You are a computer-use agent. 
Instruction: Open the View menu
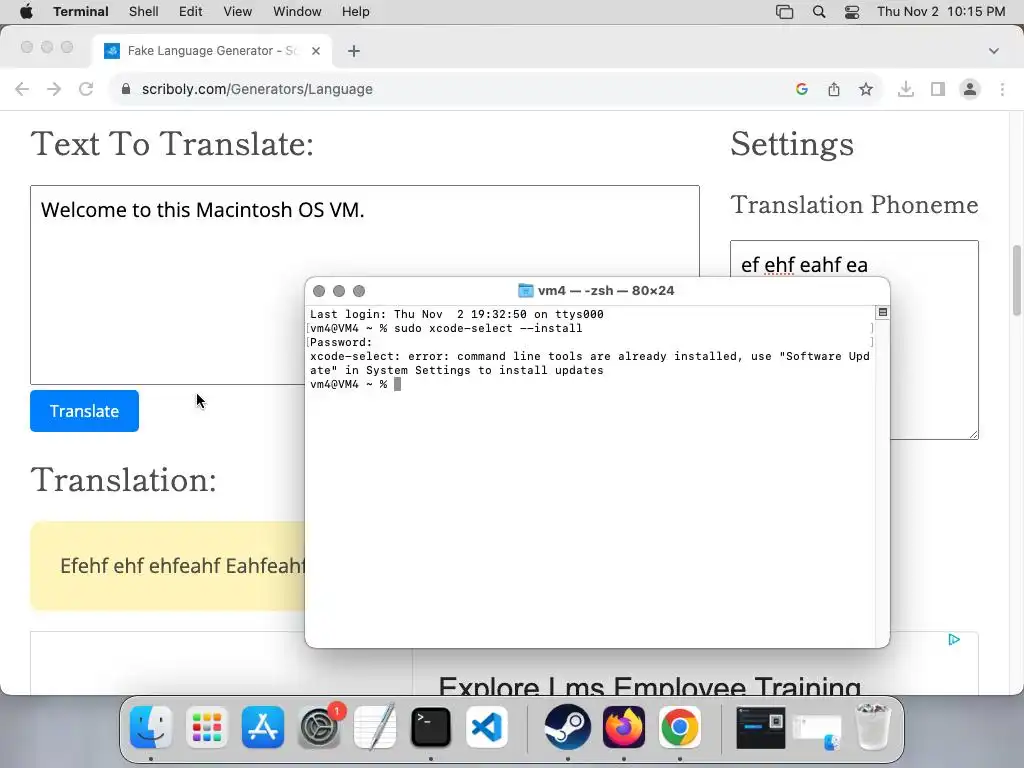pos(238,12)
